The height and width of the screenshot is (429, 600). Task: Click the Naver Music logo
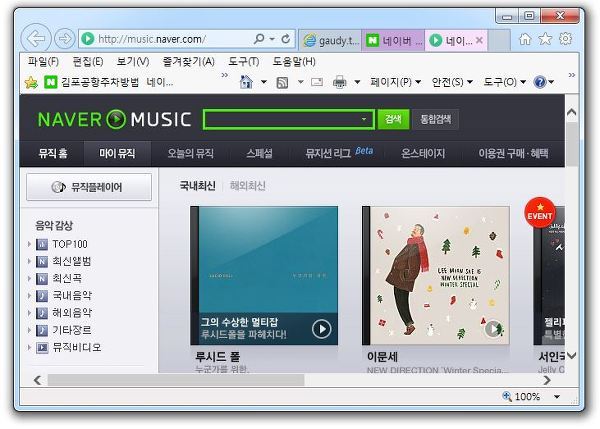click(x=114, y=119)
